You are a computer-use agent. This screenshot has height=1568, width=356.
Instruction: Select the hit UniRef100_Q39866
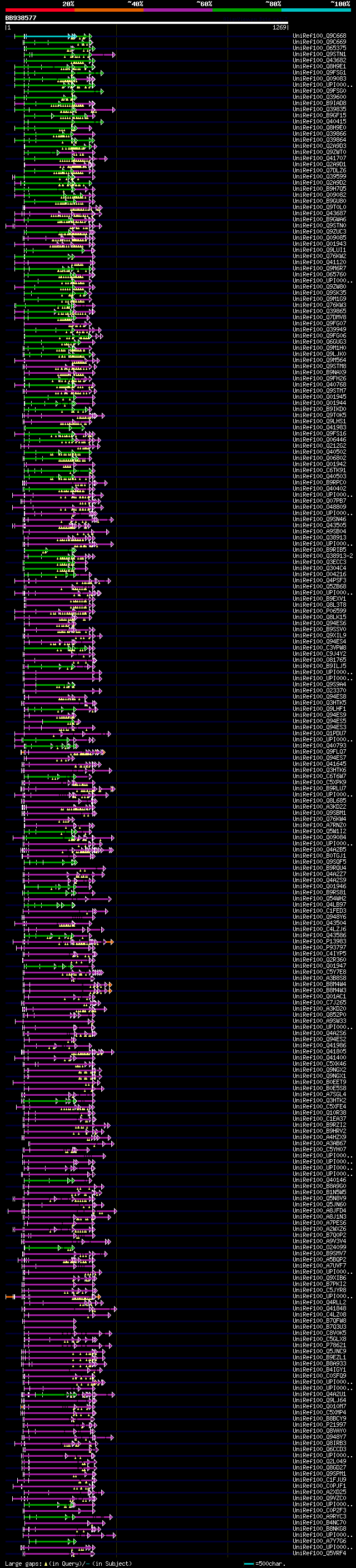[319, 134]
